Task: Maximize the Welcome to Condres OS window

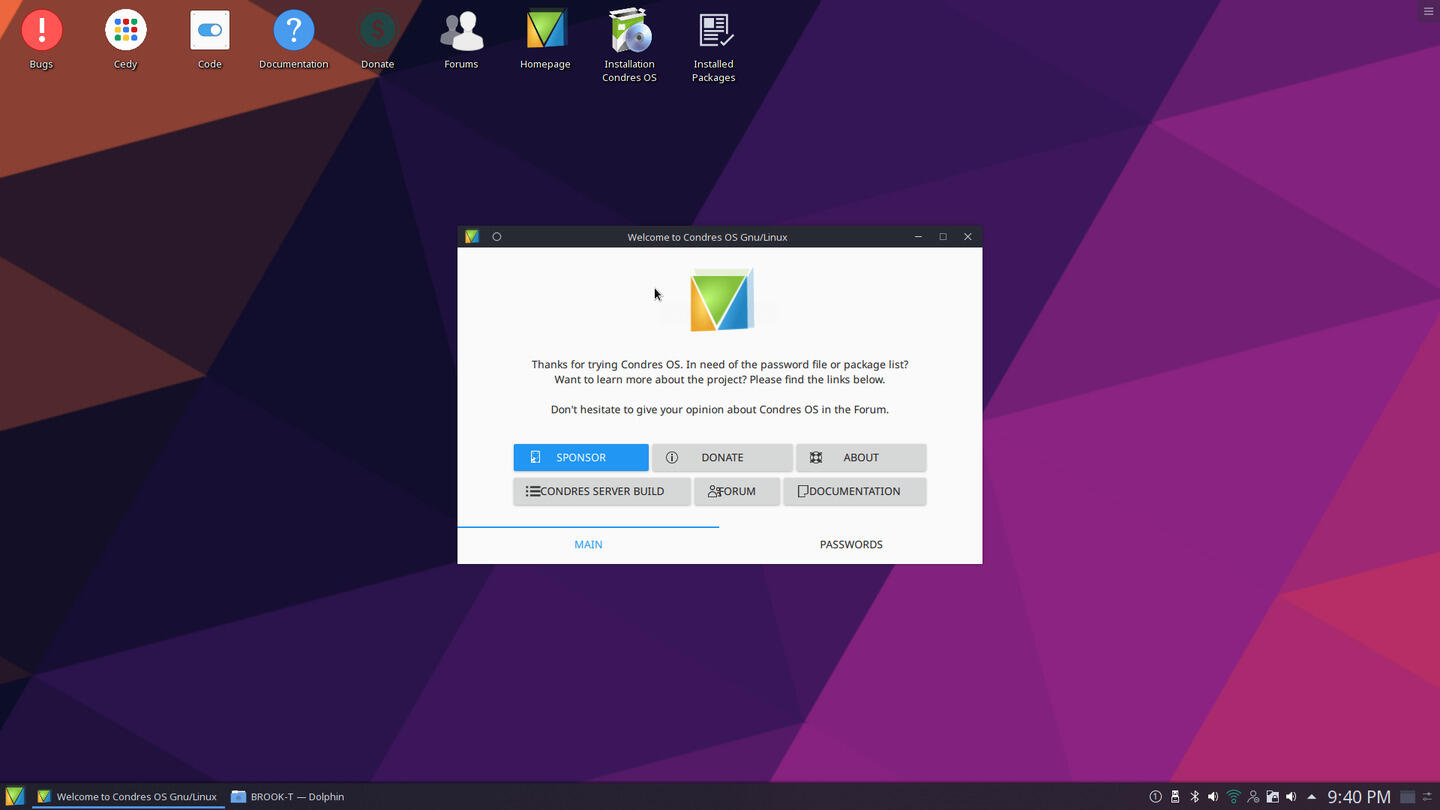Action: [943, 237]
